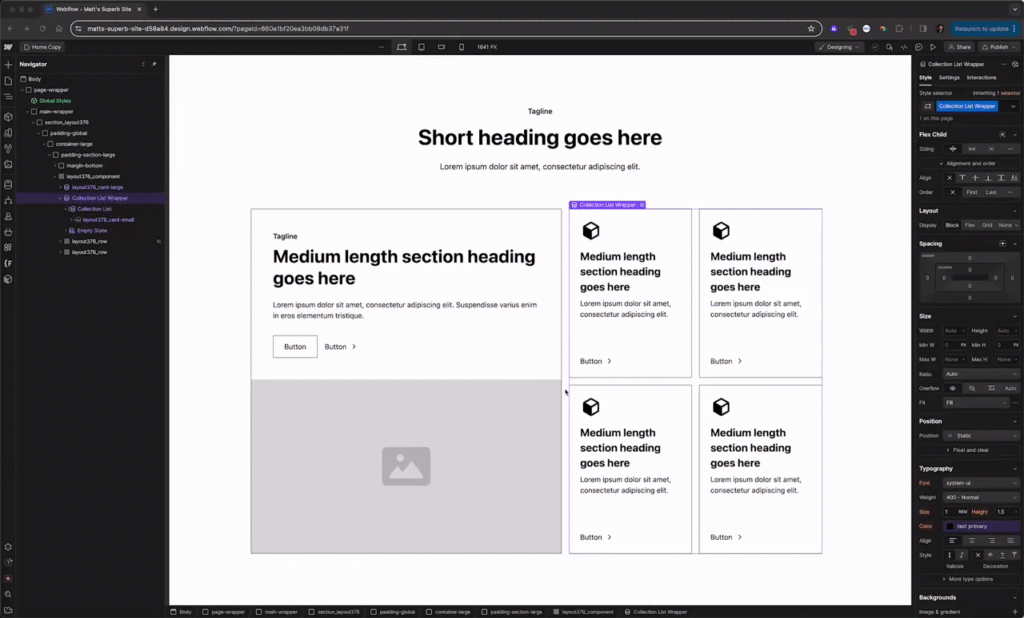This screenshot has height=618, width=1024.
Task: Expand Float and clear options
Action: pyautogui.click(x=968, y=450)
